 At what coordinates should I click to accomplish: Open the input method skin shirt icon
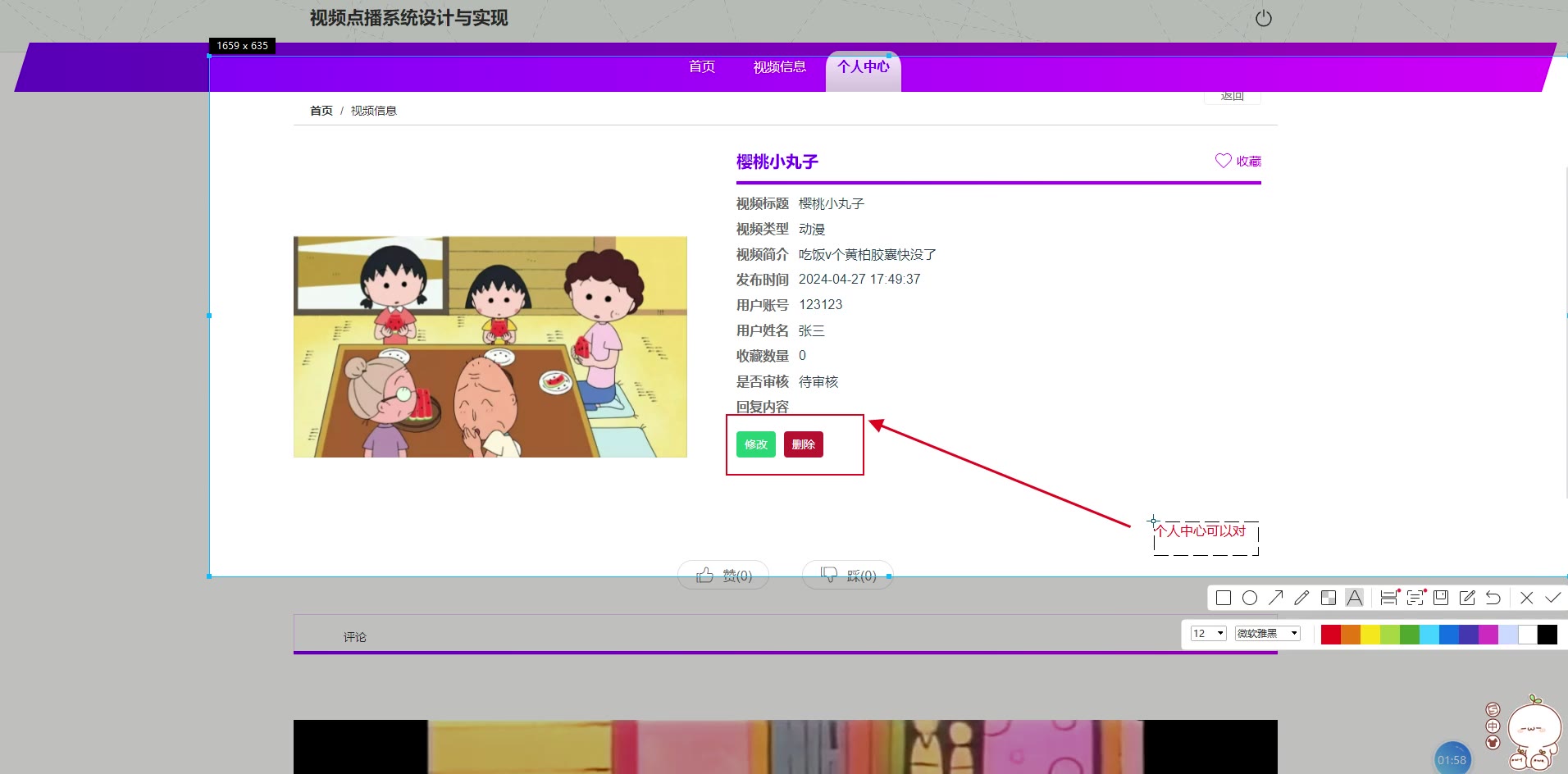1493,743
